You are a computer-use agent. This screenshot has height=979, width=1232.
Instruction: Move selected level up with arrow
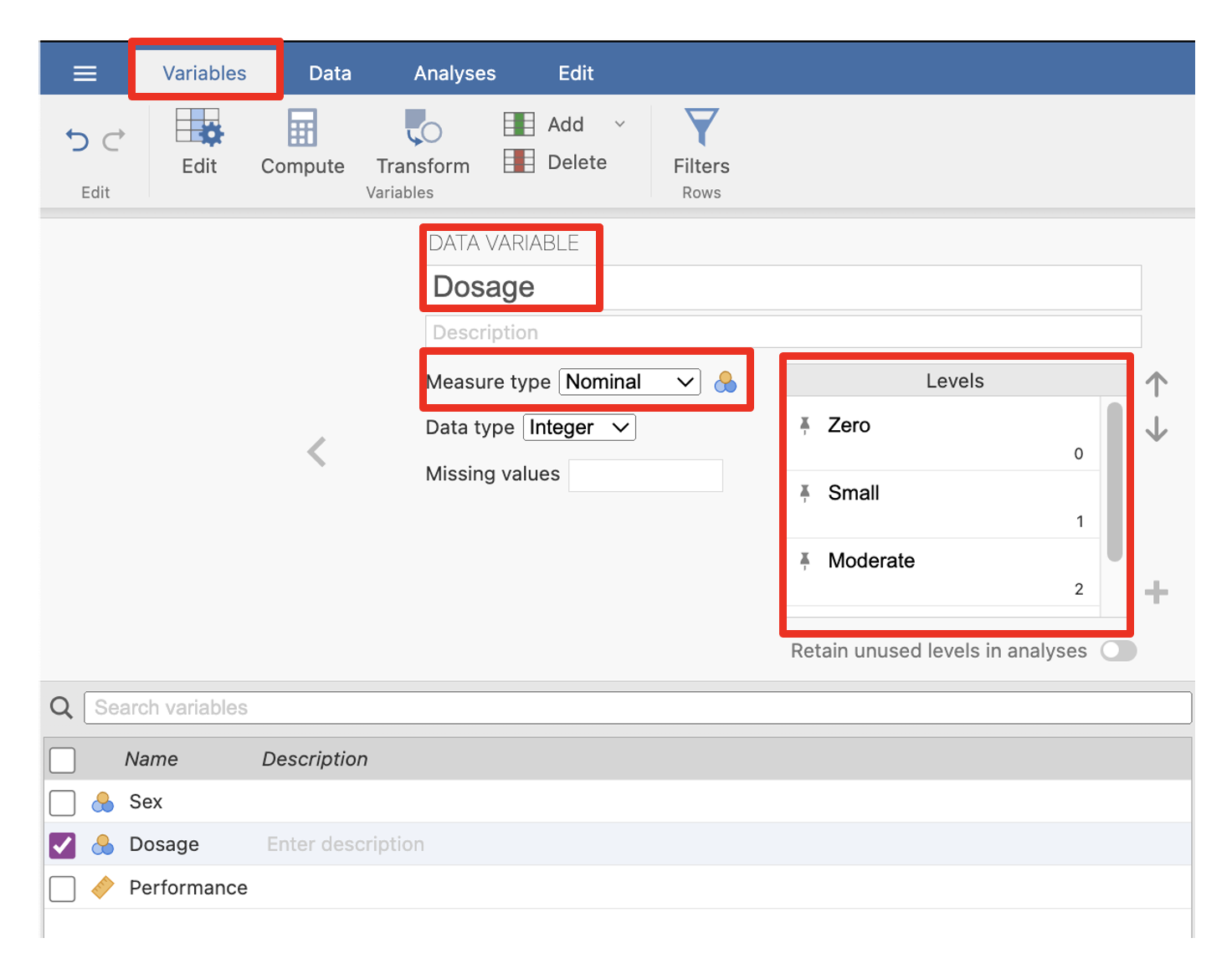(x=1157, y=384)
